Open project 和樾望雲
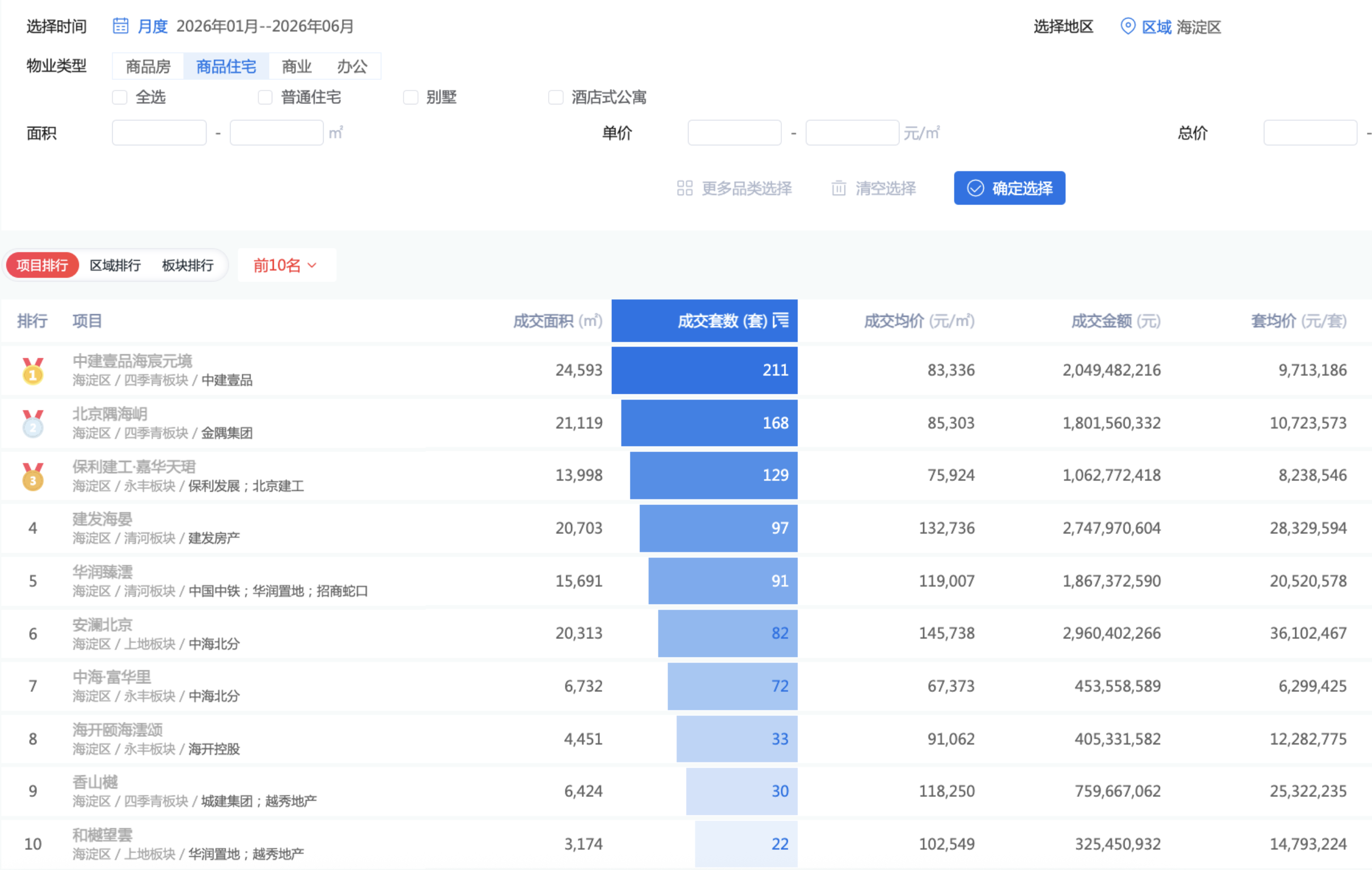Viewport: 1372px width, 870px height. pos(103,835)
